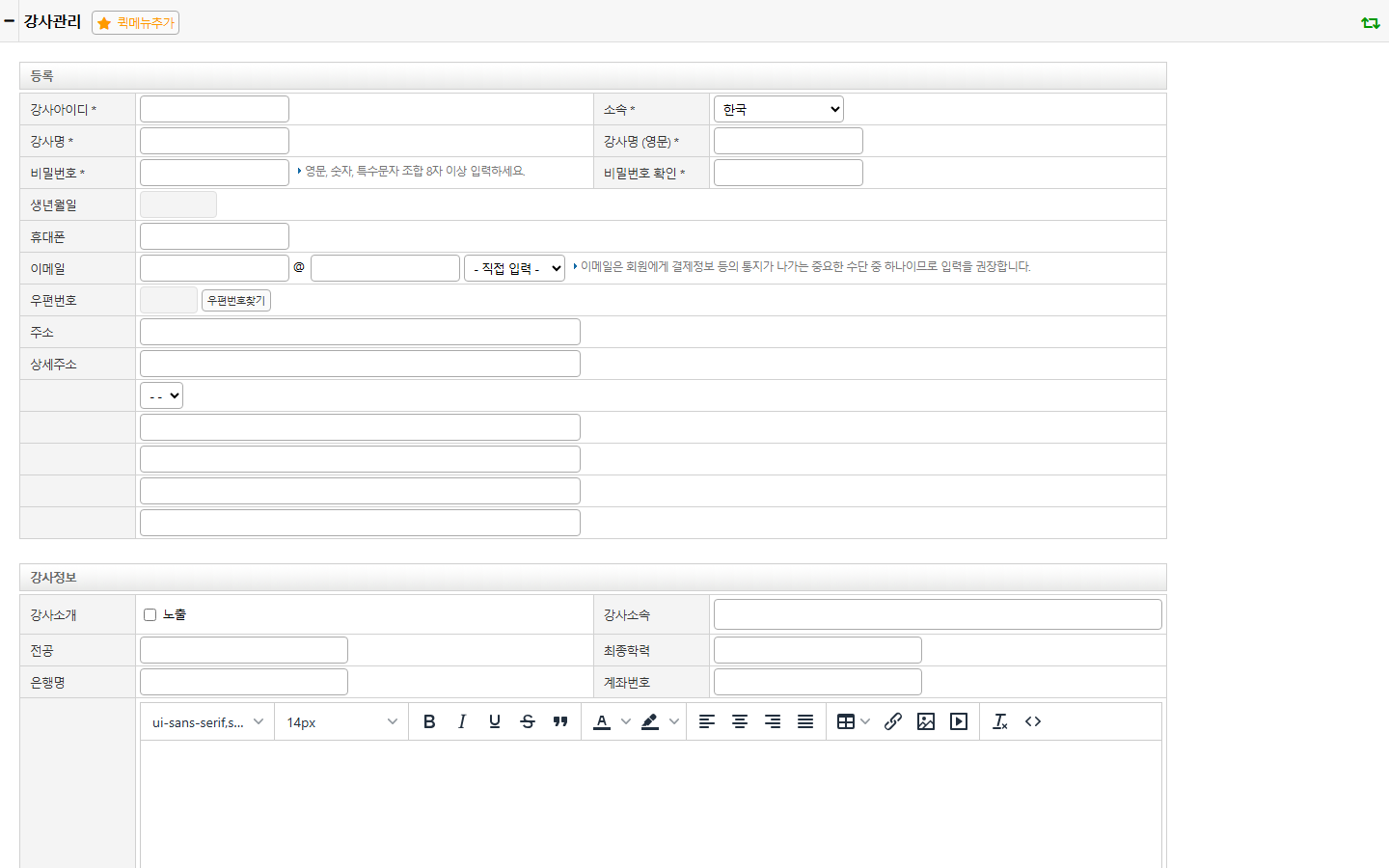Open the 소속 dropdown showing 한국
Screen dimensions: 1389x868
point(778,109)
